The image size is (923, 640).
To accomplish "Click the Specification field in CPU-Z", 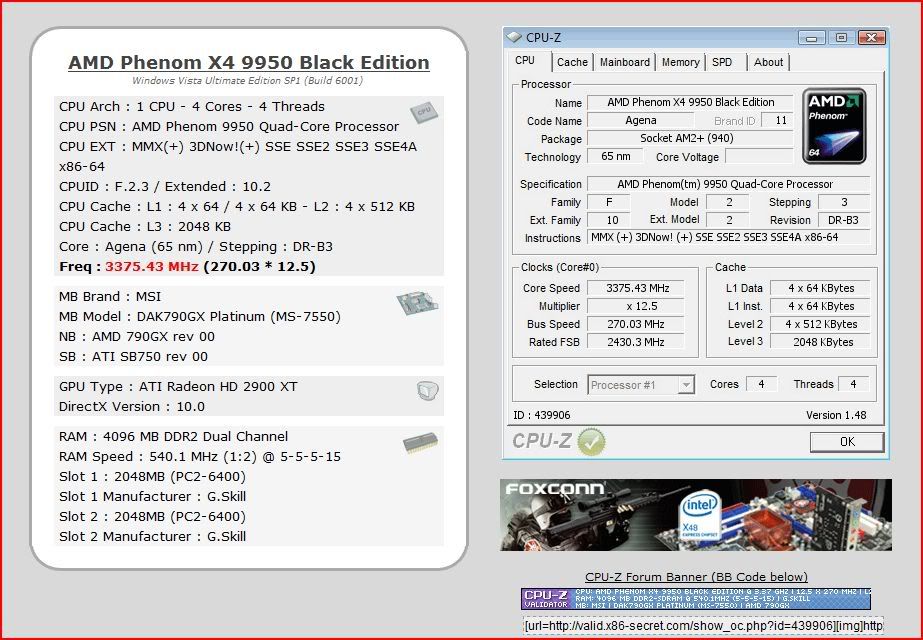I will 728,184.
